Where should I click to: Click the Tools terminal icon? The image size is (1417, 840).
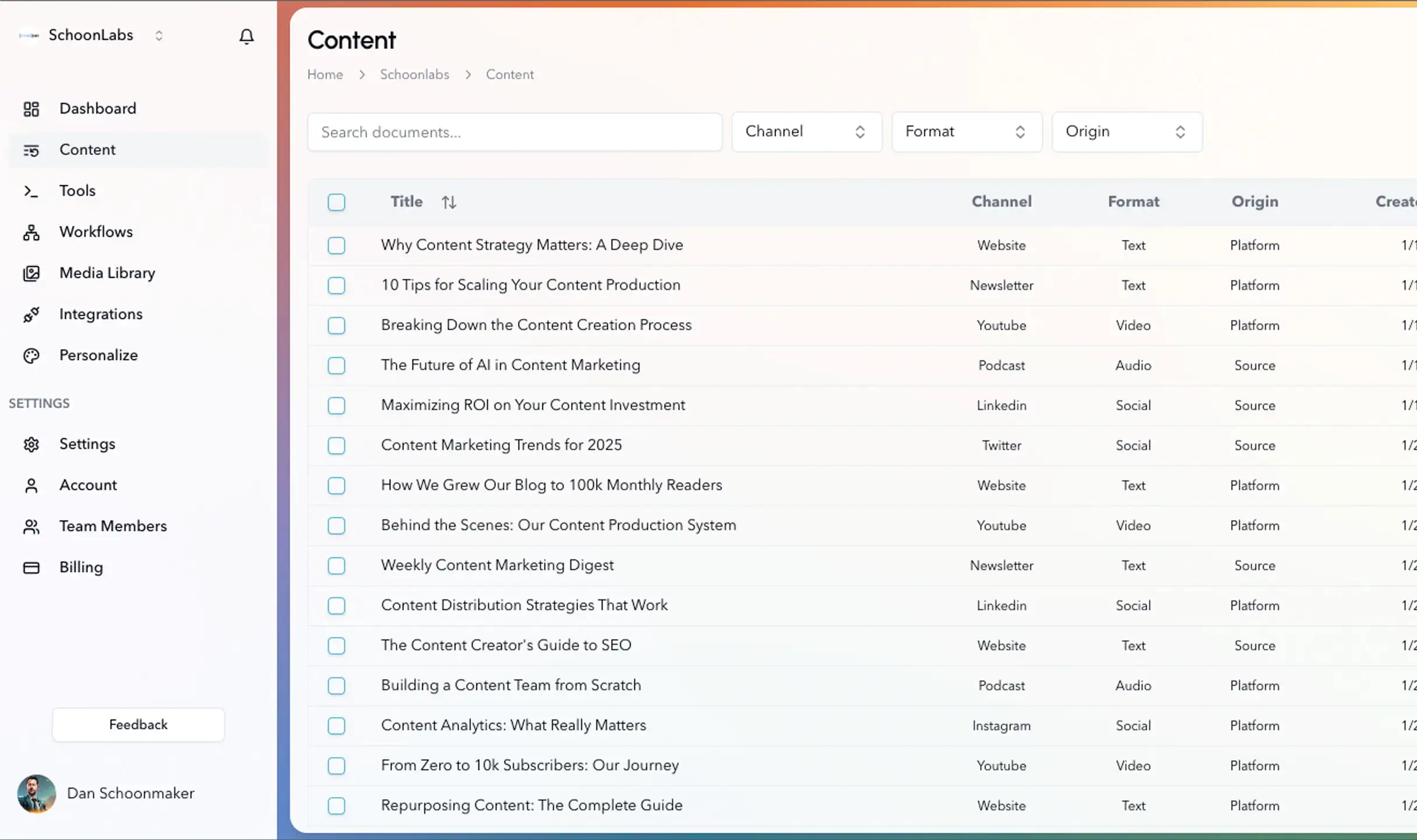31,190
